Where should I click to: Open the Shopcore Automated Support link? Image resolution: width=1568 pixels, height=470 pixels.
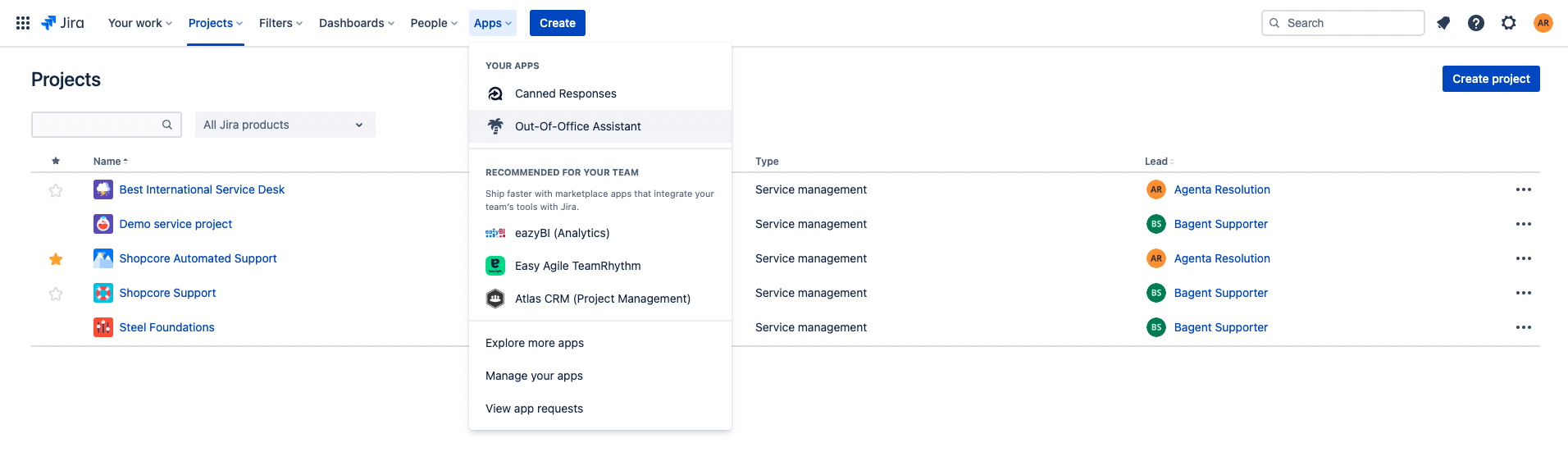(x=198, y=258)
